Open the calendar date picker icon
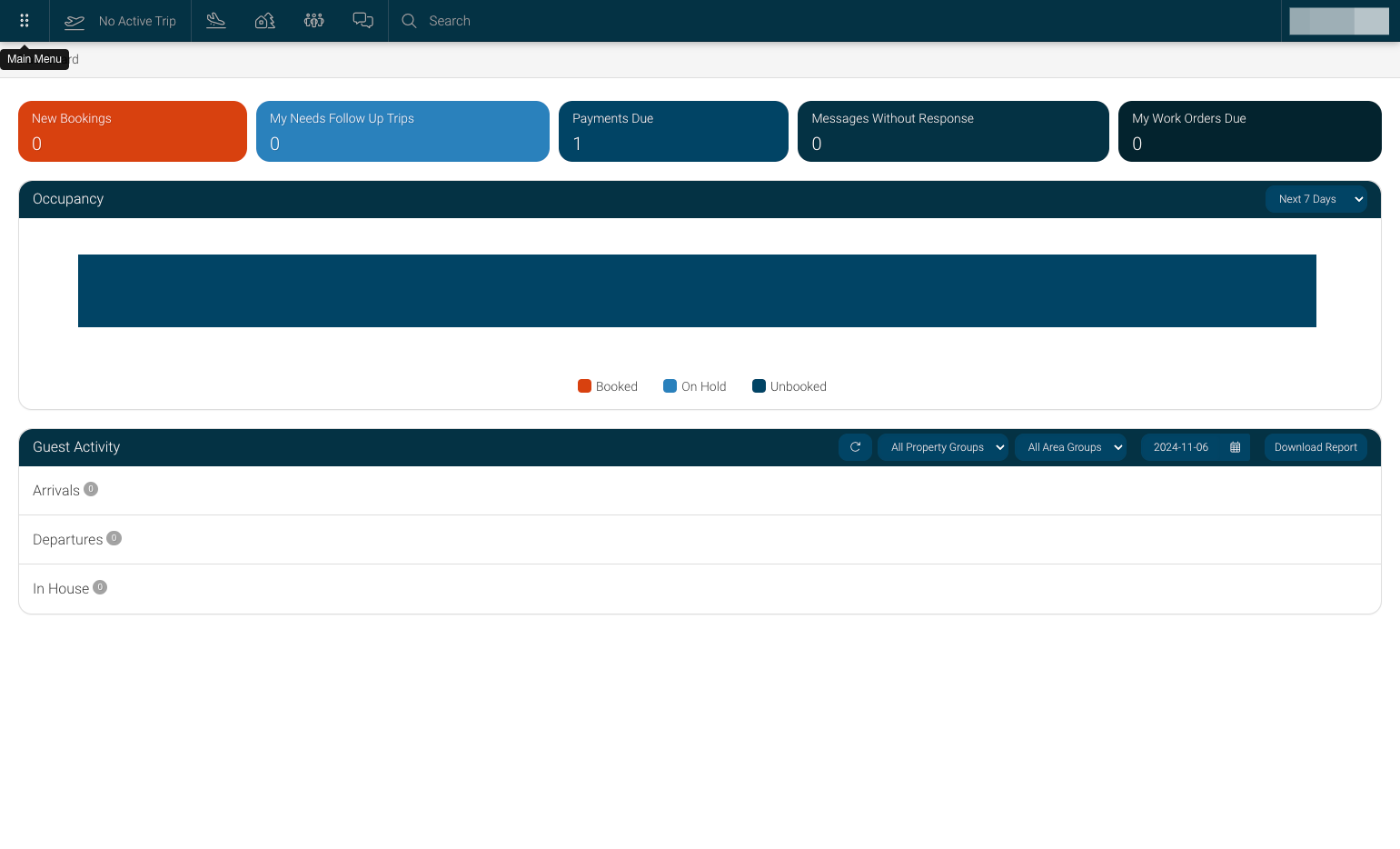The image size is (1400, 849). (1236, 447)
